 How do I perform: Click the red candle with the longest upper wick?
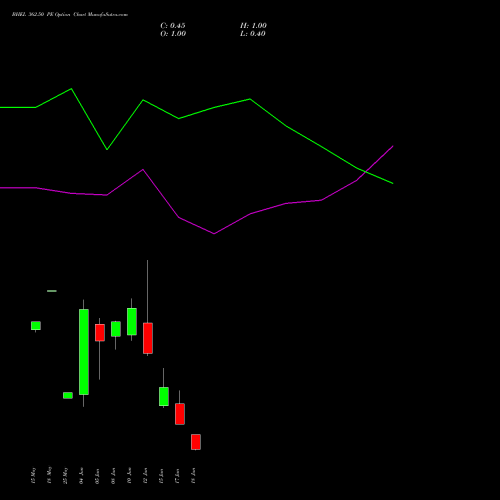click(x=148, y=338)
